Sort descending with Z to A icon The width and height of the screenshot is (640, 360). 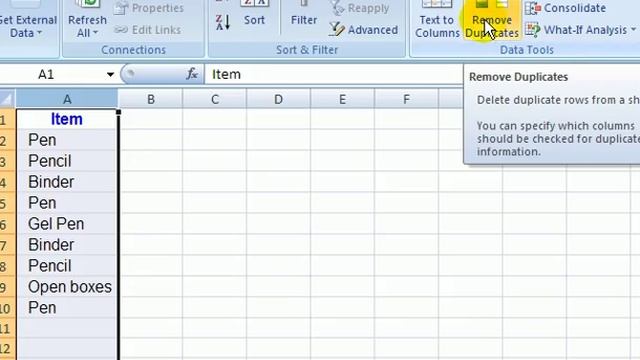[x=223, y=22]
